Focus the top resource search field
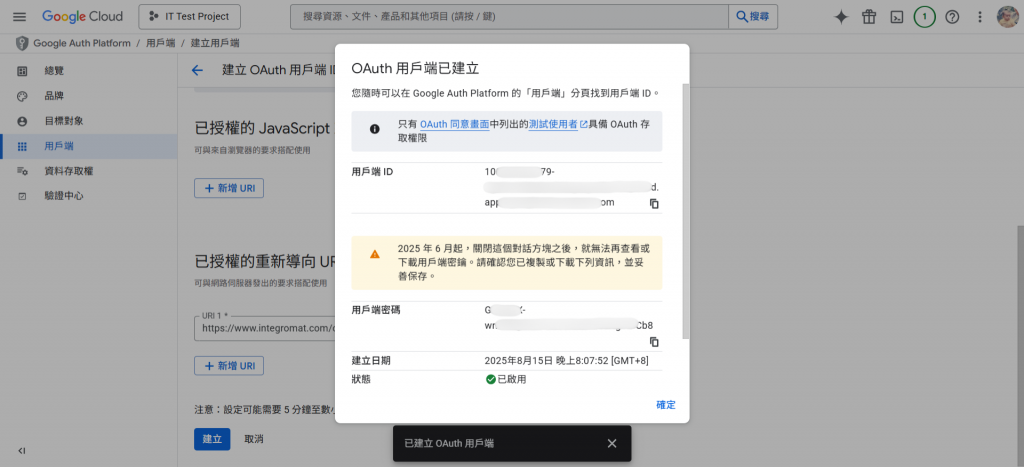Screen dimensions: 1024x467 (509, 16)
